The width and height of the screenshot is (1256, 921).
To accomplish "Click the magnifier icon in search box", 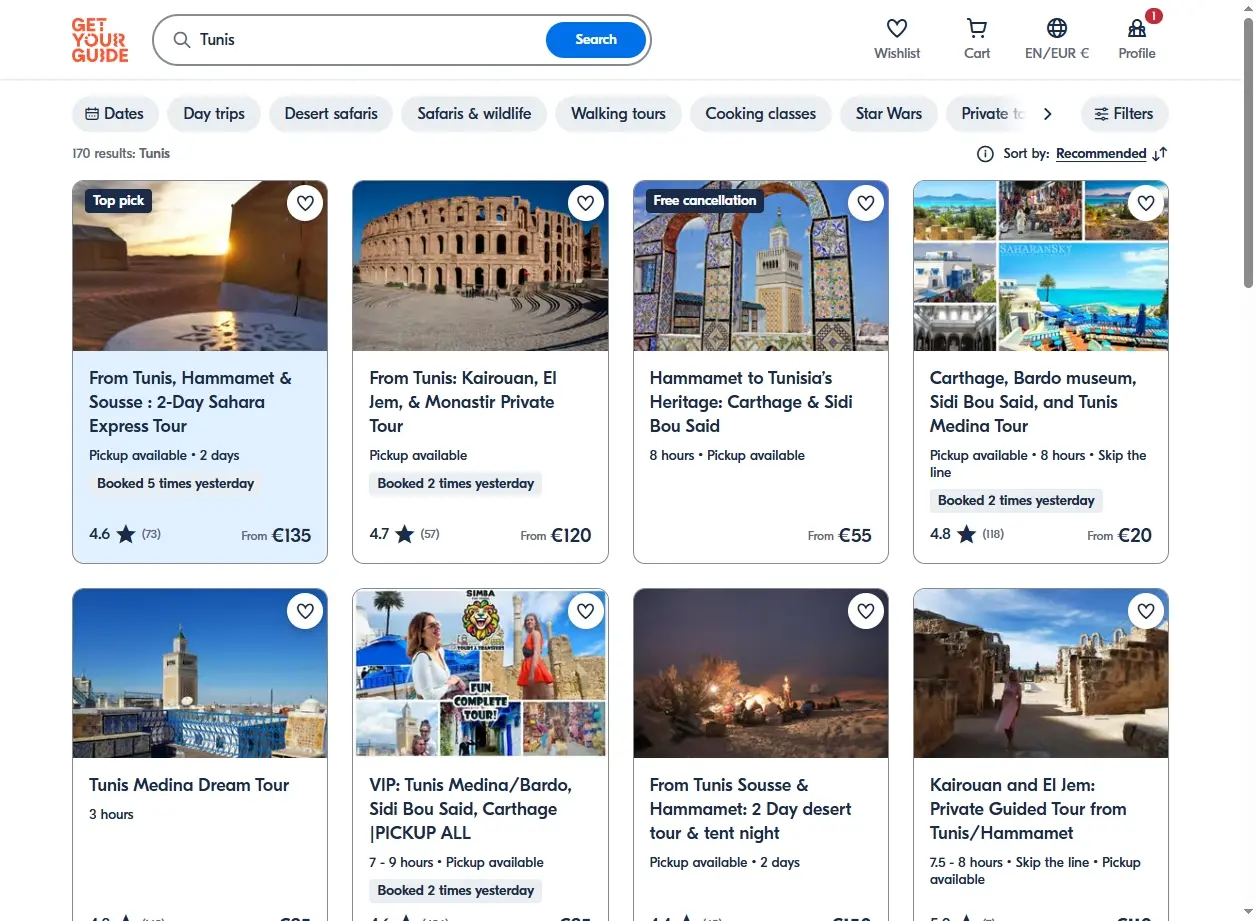I will [182, 40].
